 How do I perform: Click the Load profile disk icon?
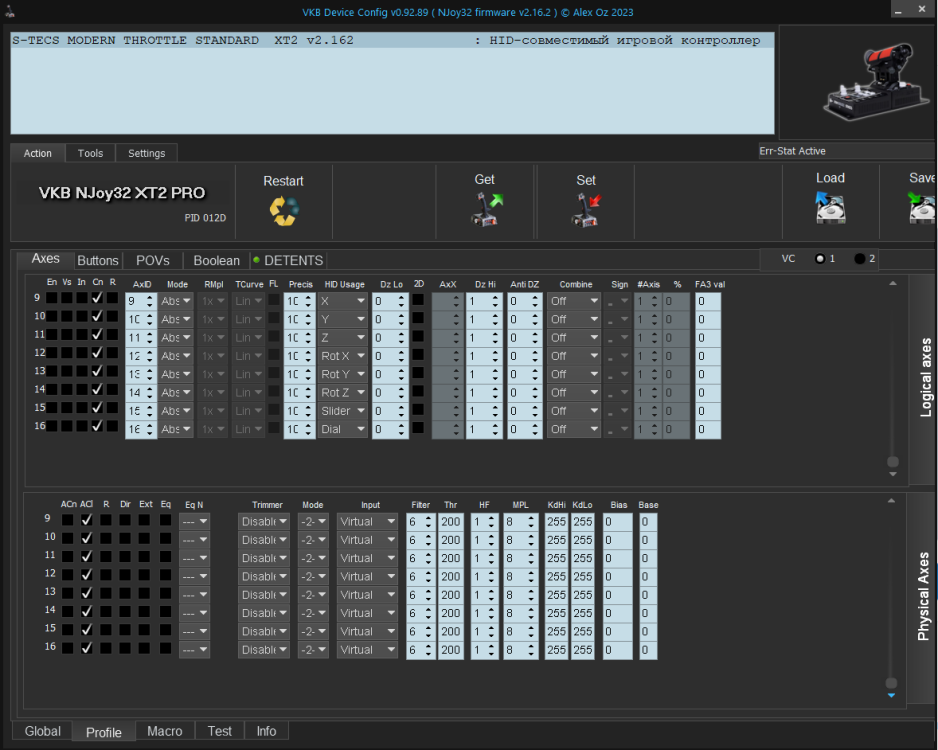[x=830, y=208]
